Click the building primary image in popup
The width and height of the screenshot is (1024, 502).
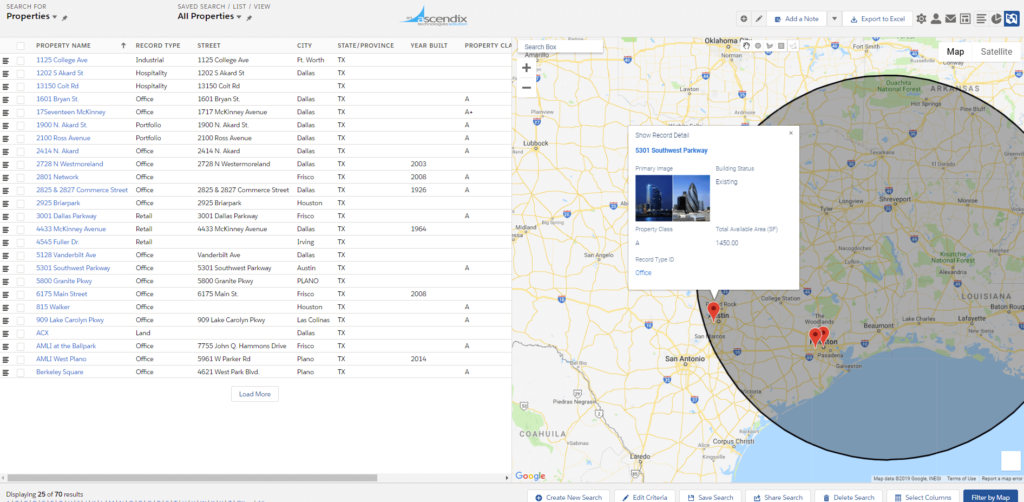(672, 198)
